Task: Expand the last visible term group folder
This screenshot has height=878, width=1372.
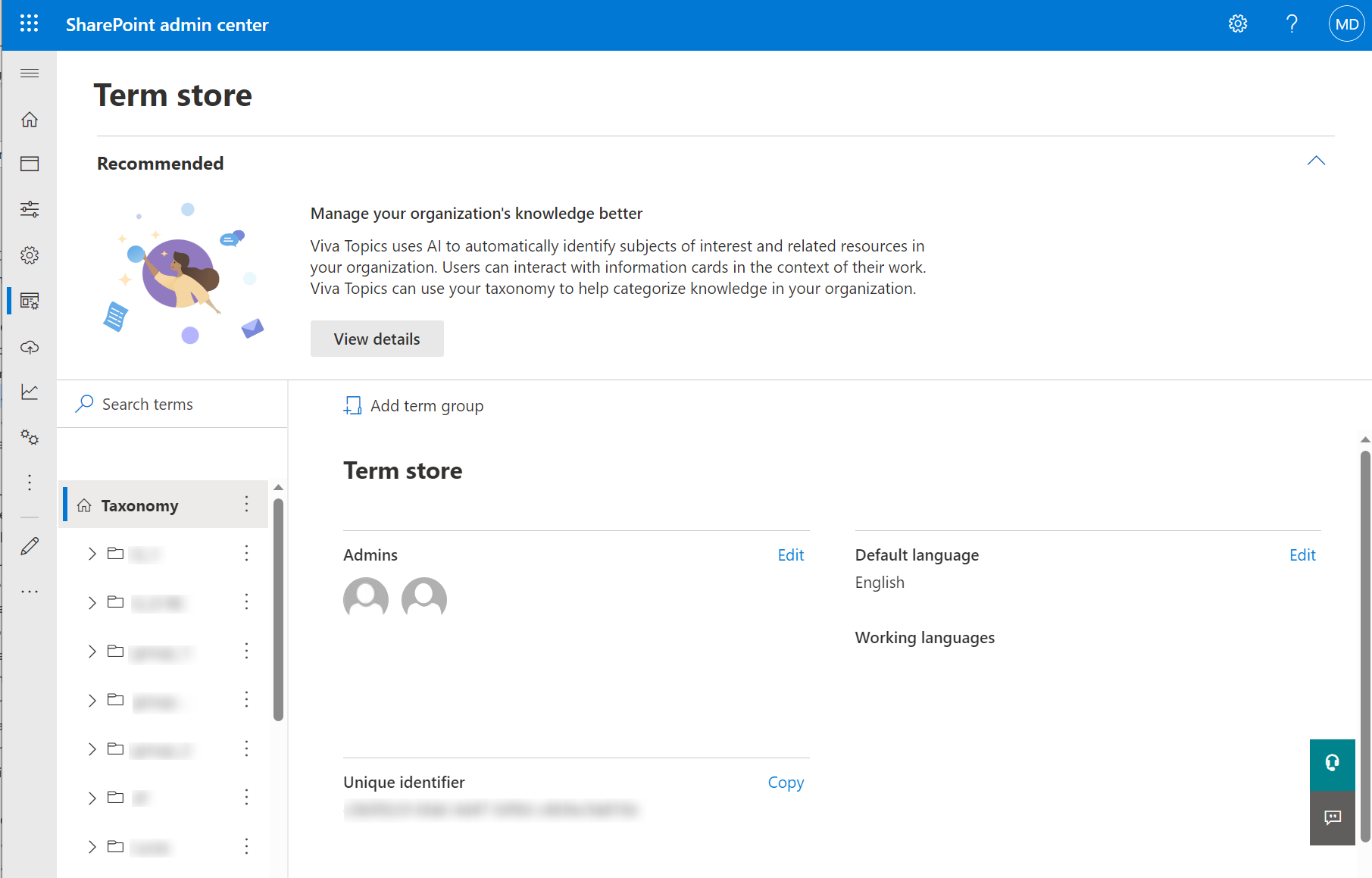Action: (92, 847)
